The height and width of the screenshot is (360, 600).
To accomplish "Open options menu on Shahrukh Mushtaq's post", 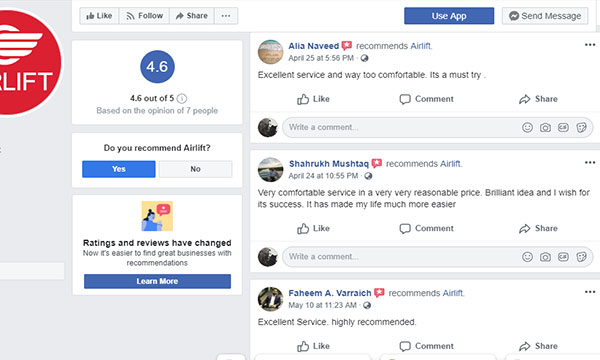I will [590, 163].
